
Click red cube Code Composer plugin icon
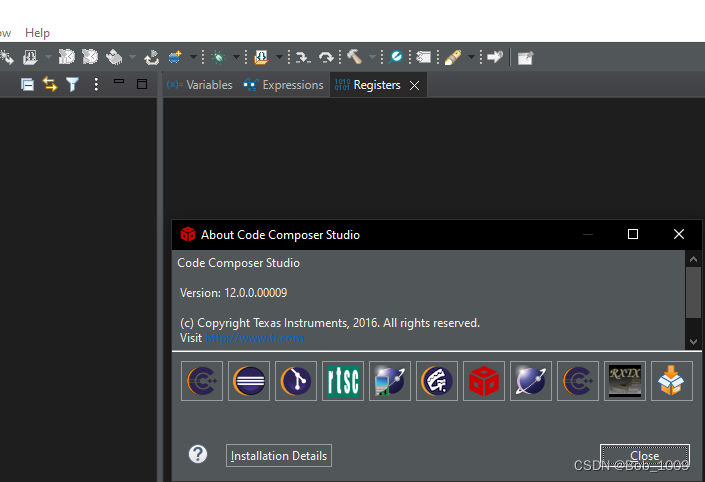484,381
